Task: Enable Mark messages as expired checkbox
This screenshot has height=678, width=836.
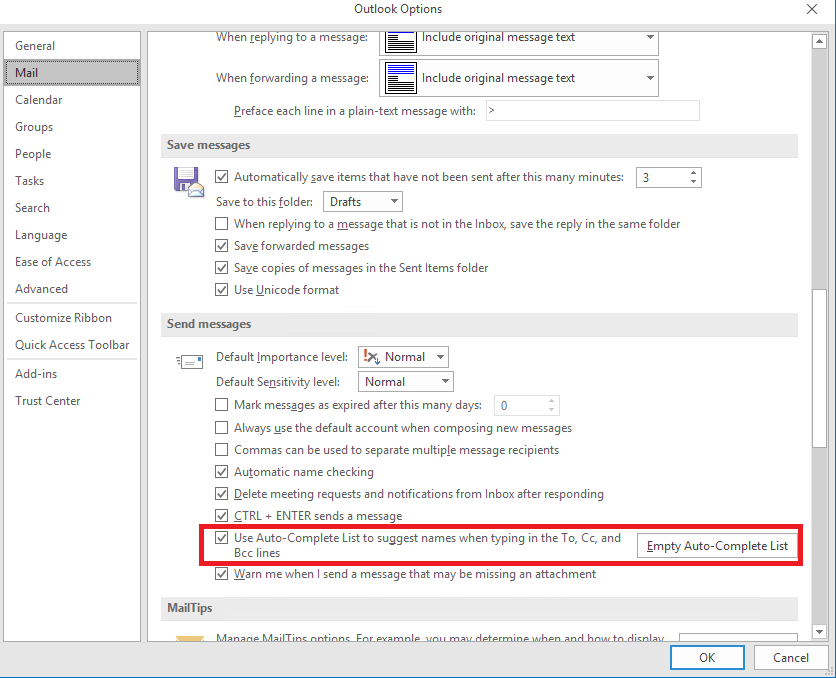Action: 221,405
